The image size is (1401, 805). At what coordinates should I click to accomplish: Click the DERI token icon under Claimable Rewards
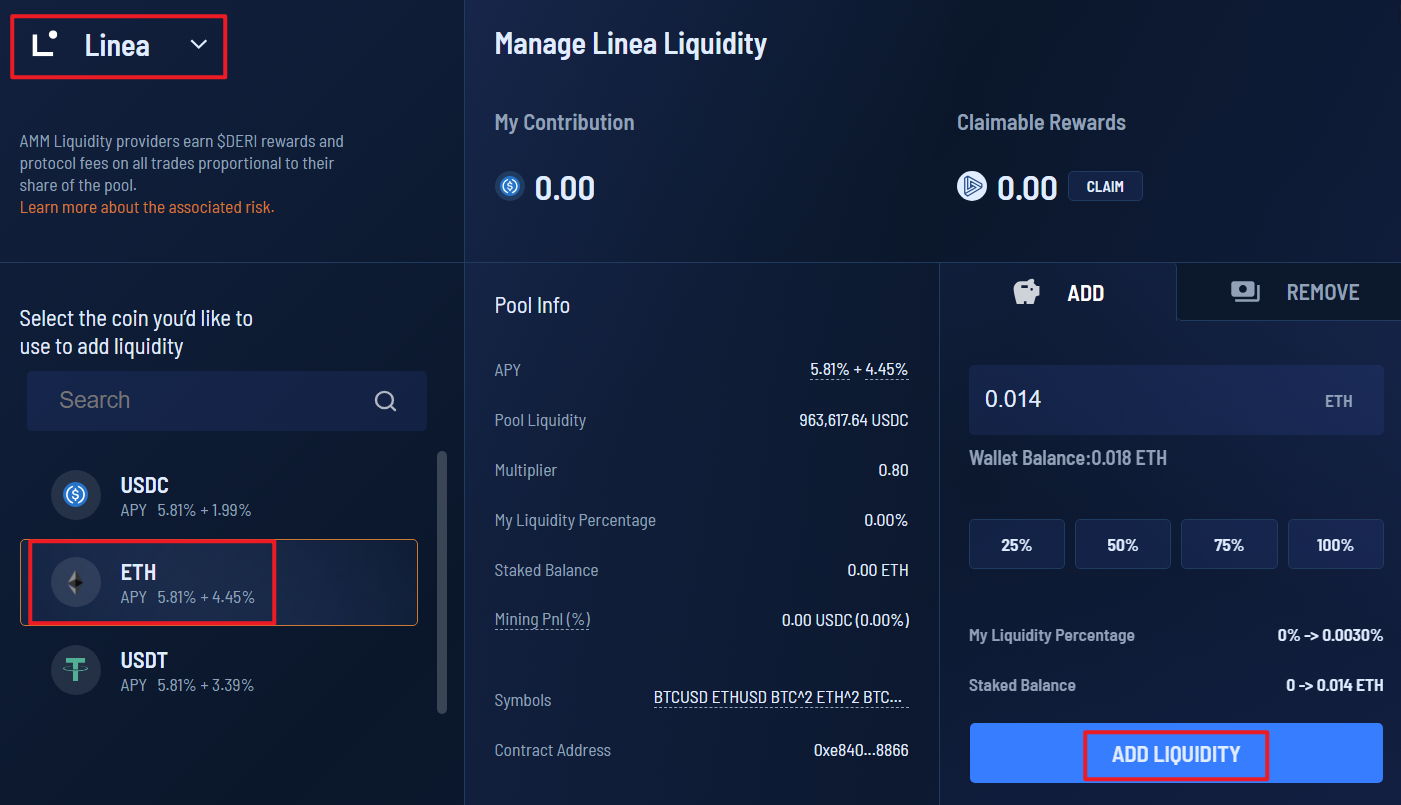pyautogui.click(x=972, y=186)
